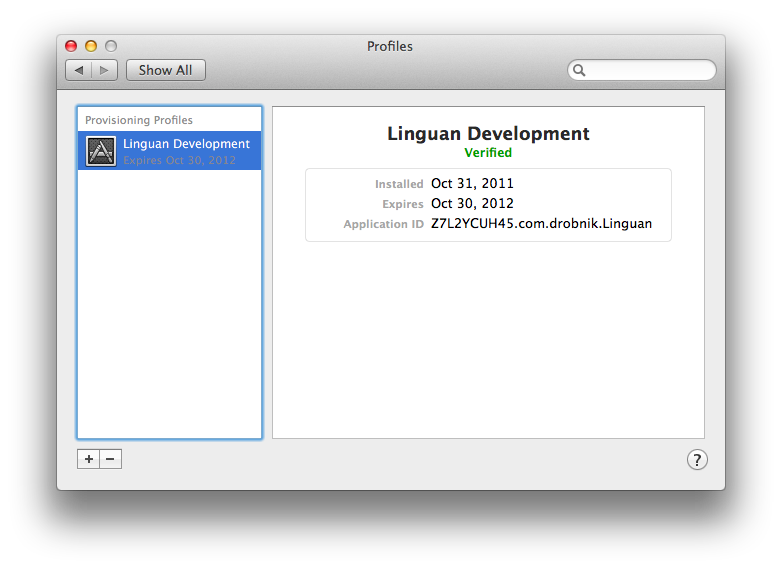Click the Installed field label
The height and width of the screenshot is (569, 782).
(x=399, y=184)
